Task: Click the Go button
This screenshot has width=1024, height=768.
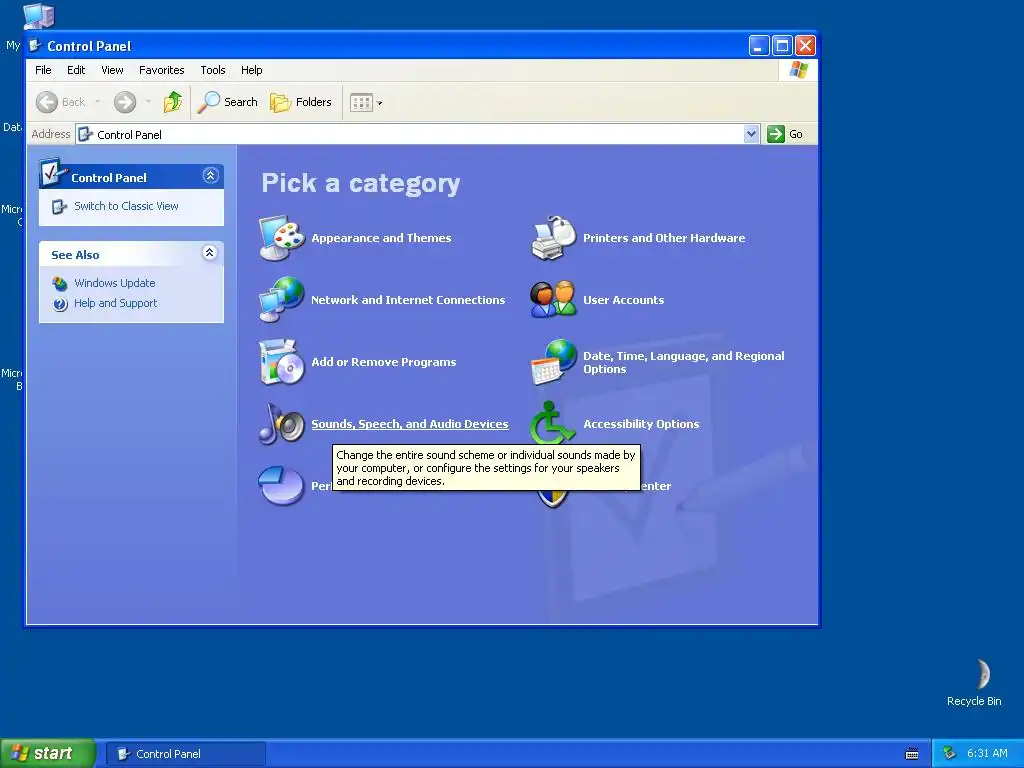Action: 786,134
